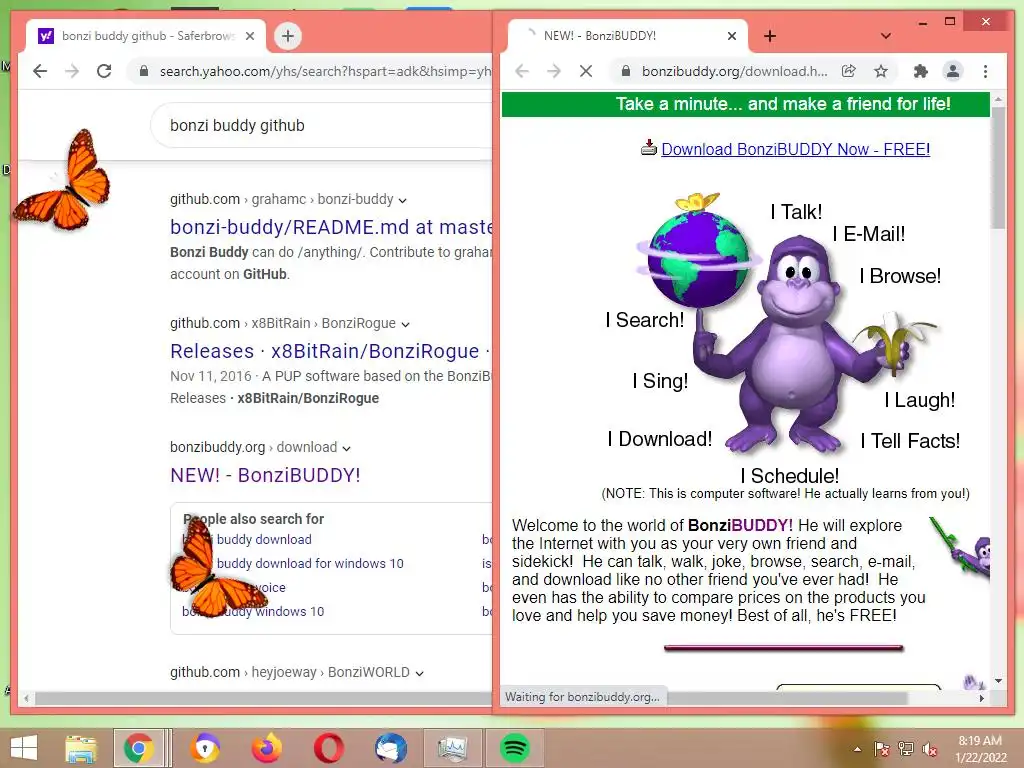This screenshot has height=768, width=1024.
Task: Click the muted volume tray icon
Action: (930, 749)
